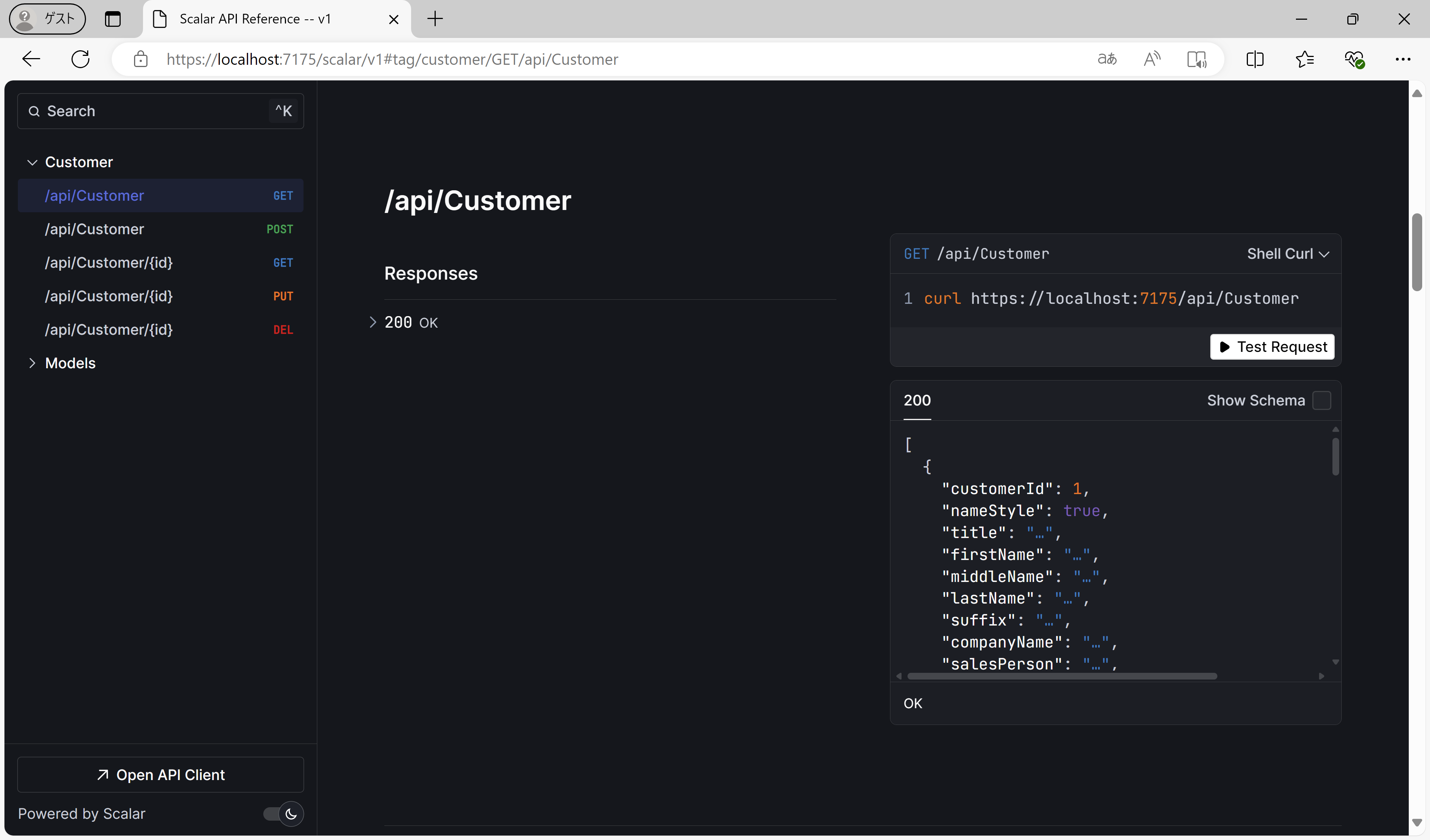Click the site information lock icon
1430x840 pixels.
(140, 59)
